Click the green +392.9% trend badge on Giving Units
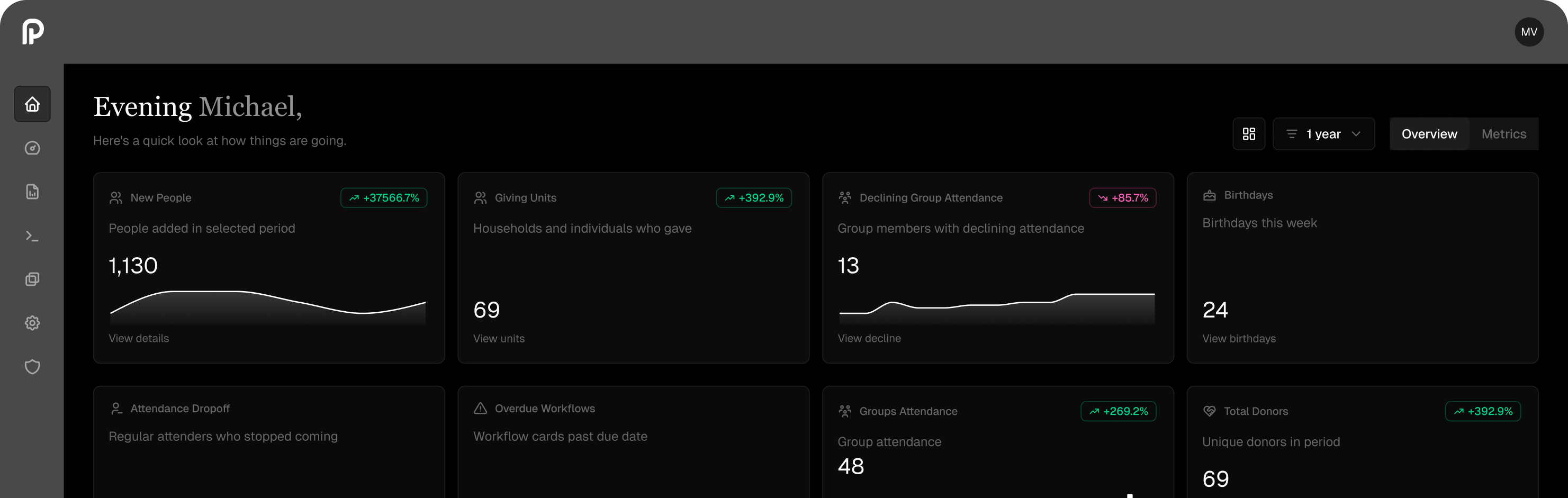 point(754,197)
